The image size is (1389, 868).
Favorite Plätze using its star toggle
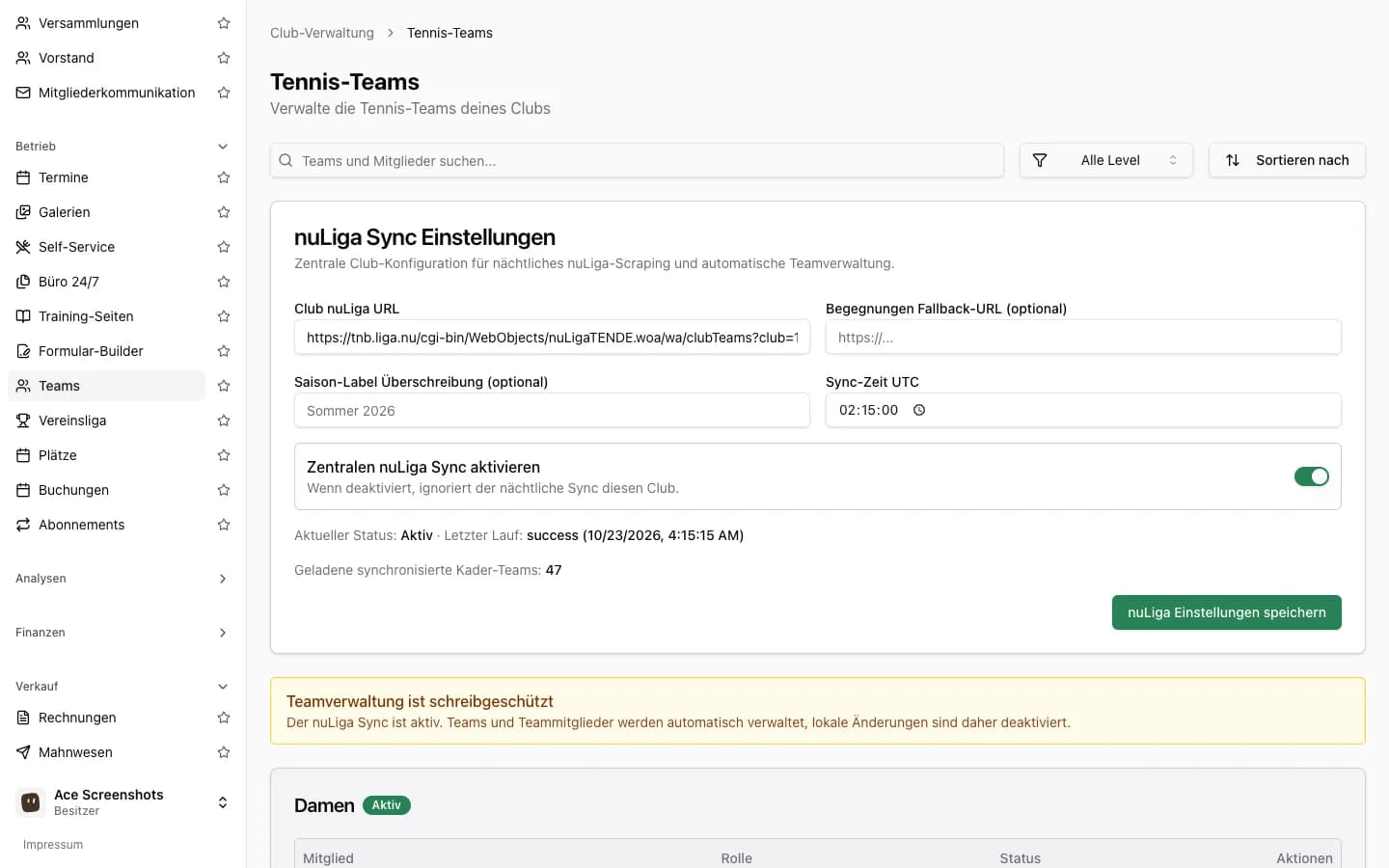[224, 455]
